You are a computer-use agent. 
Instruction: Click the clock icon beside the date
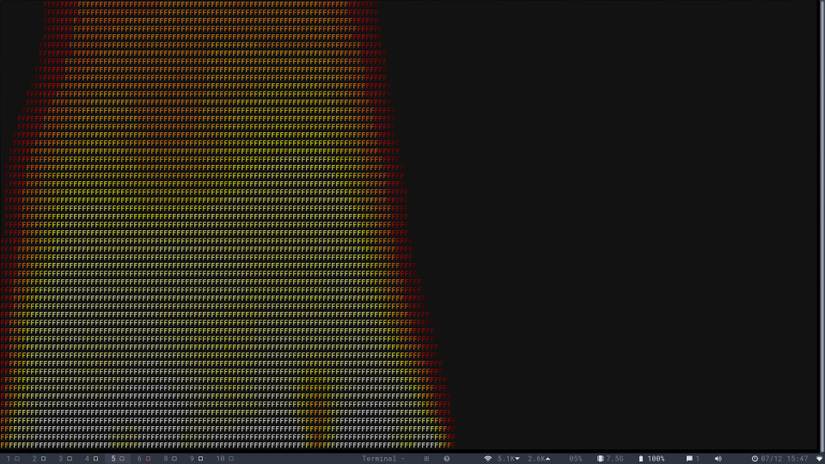pos(754,459)
